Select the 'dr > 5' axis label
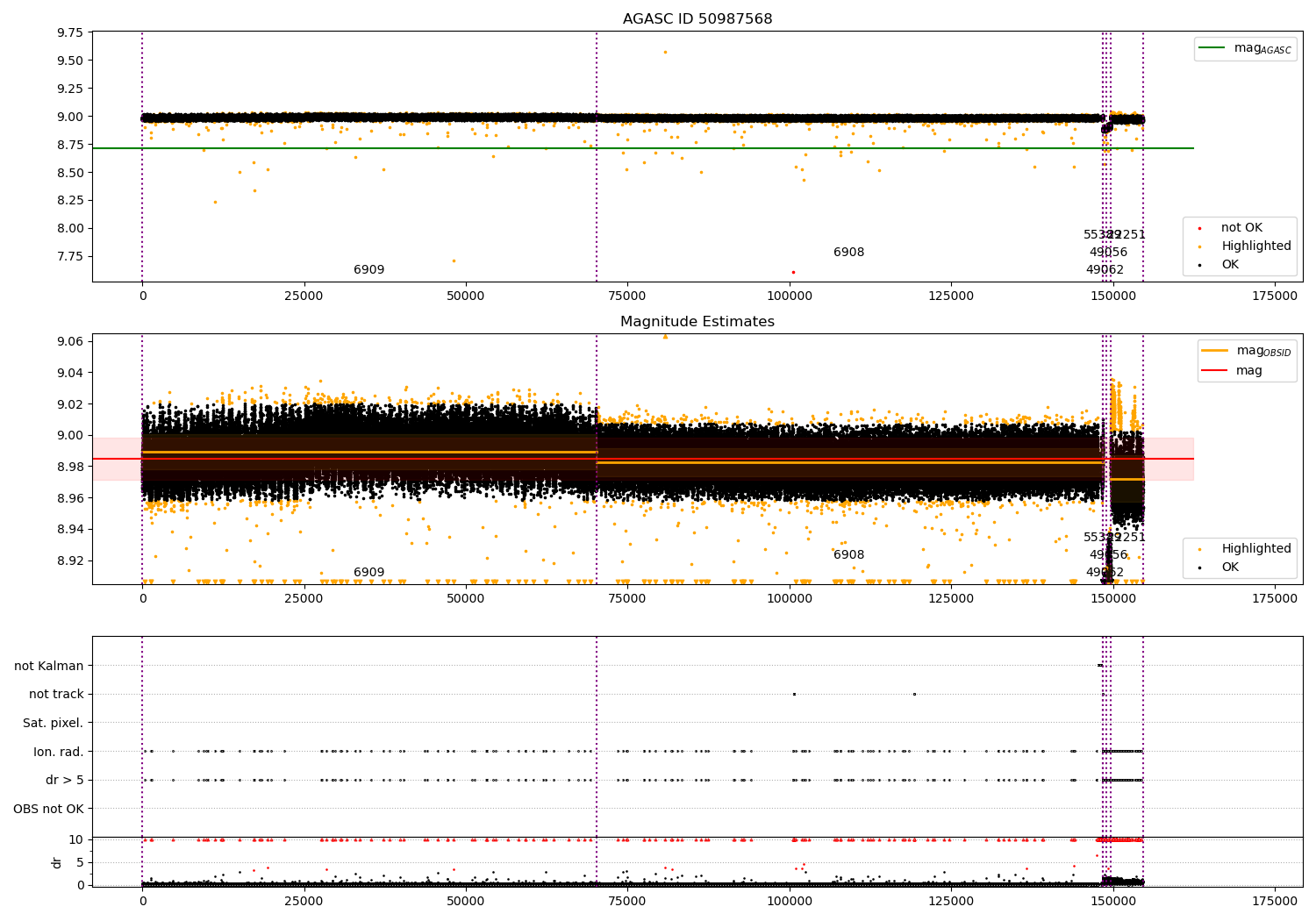1316x921 pixels. [x=65, y=780]
